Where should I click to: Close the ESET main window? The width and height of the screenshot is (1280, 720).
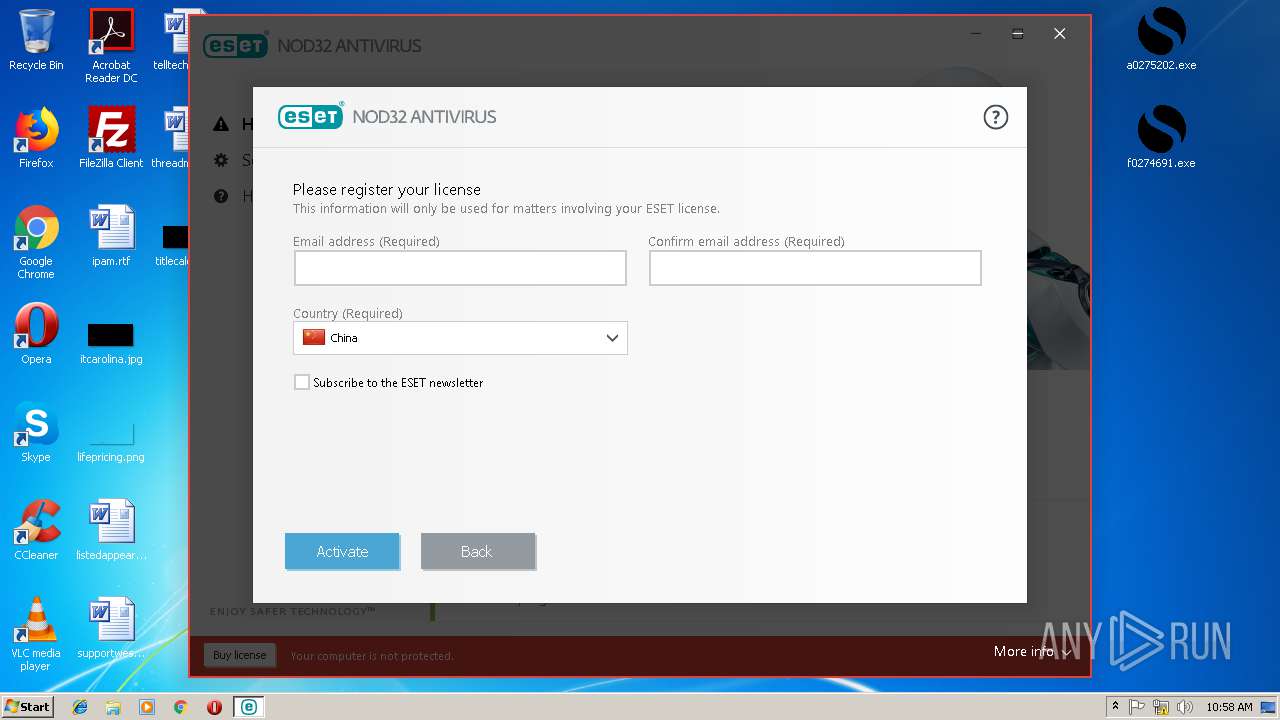tap(1059, 34)
